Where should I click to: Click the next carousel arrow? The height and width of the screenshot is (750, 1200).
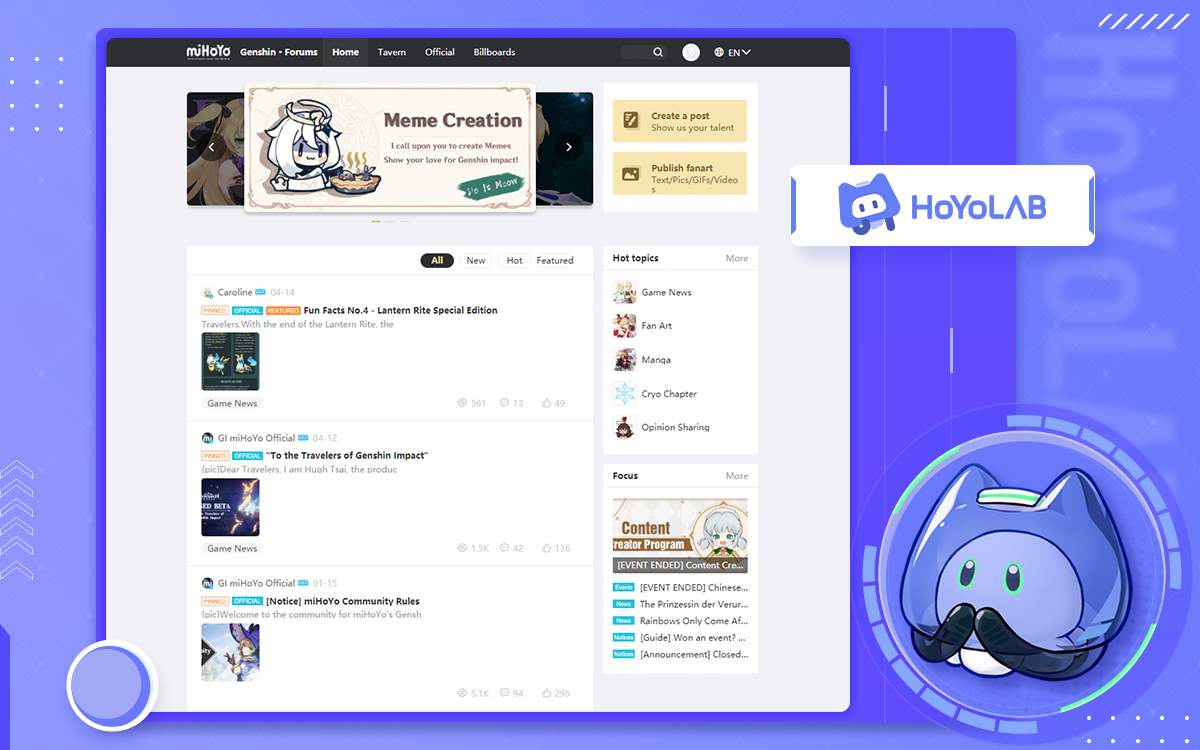point(569,146)
